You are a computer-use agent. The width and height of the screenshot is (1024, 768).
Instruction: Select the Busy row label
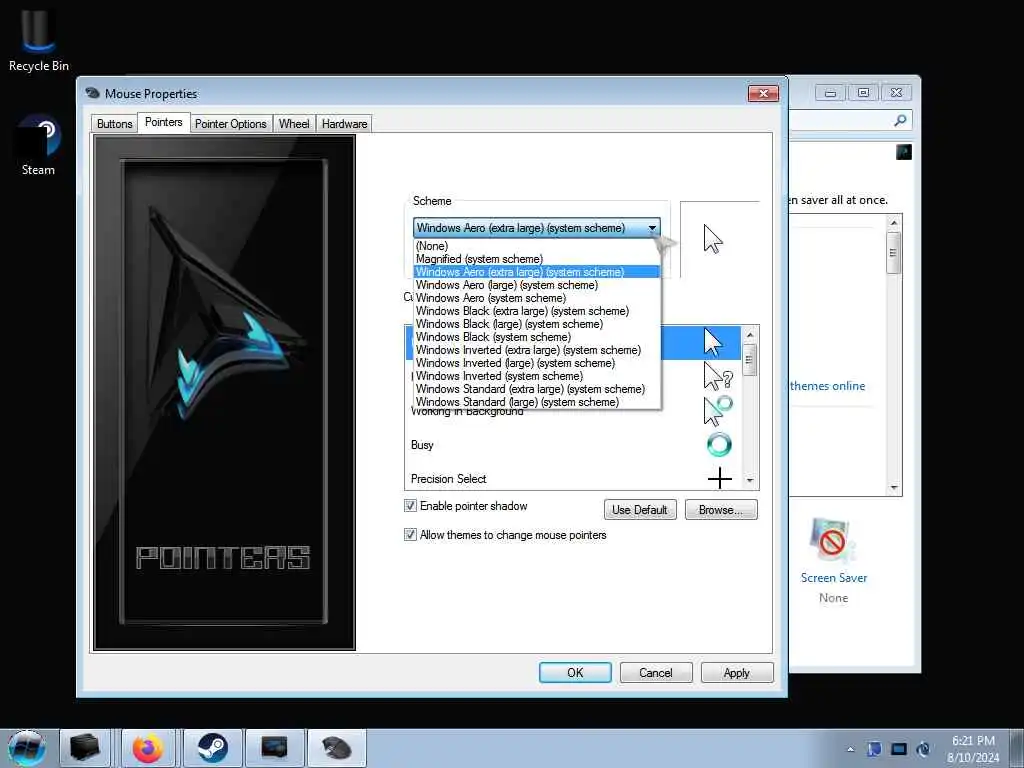422,445
